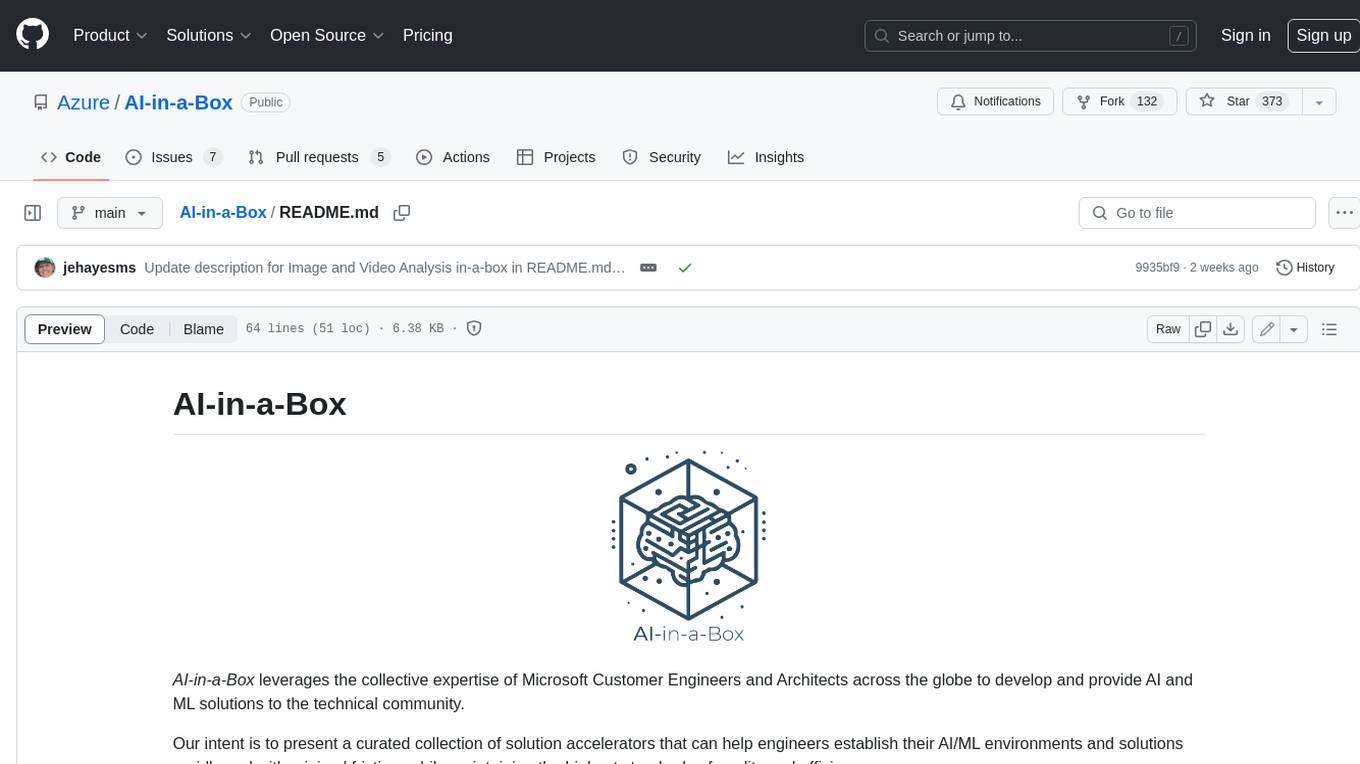Fork the repository with Fork button
Screen dimensions: 1360x764
point(1119,102)
